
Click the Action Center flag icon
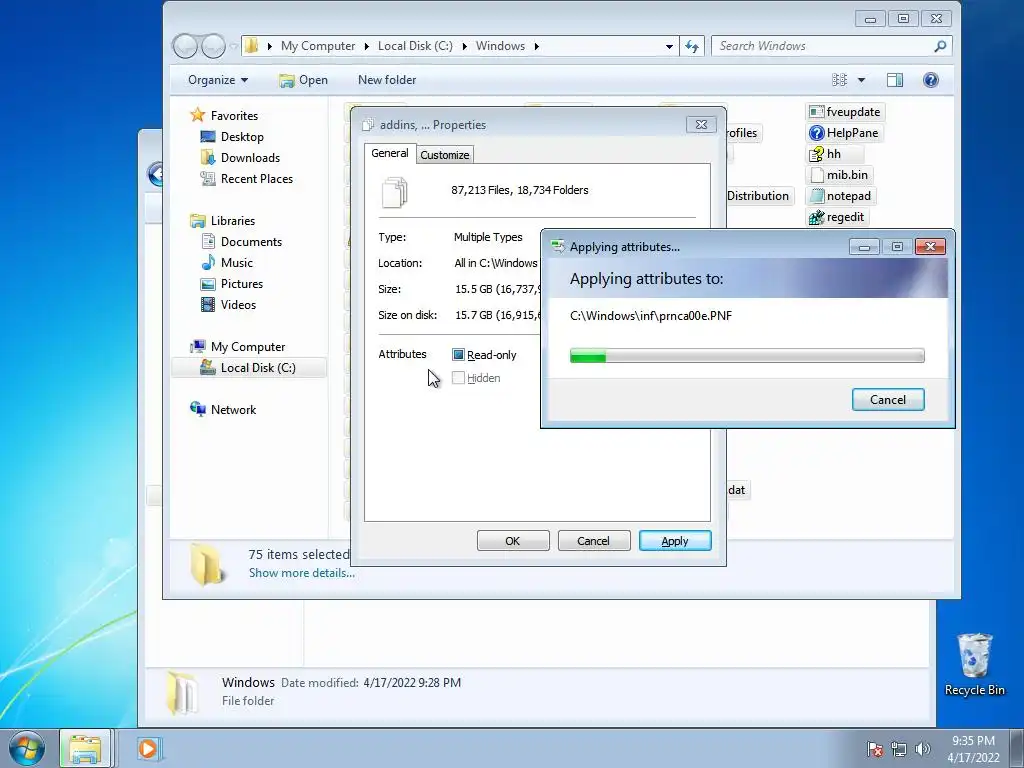(x=874, y=749)
